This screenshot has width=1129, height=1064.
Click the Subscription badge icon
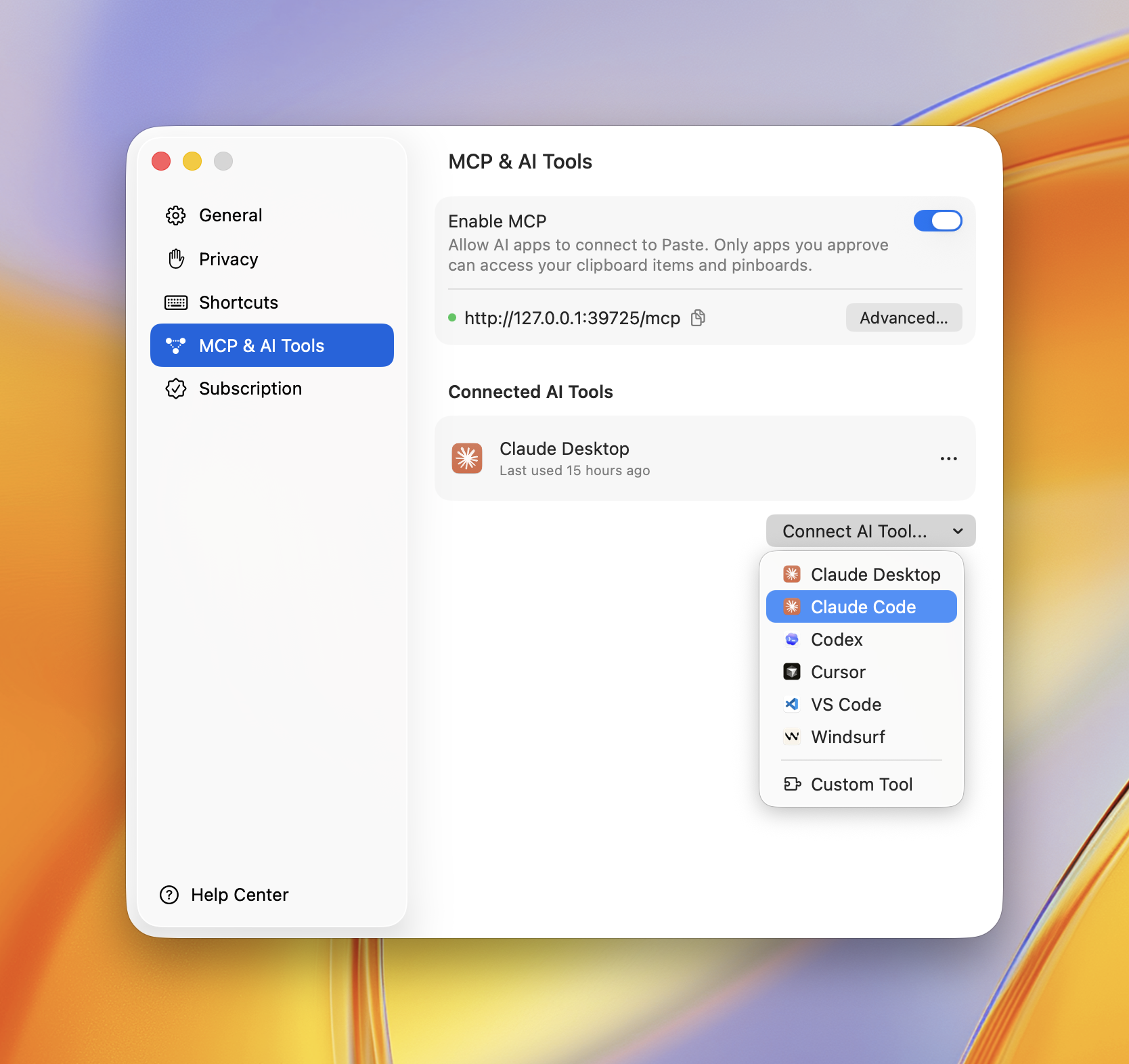coord(176,389)
